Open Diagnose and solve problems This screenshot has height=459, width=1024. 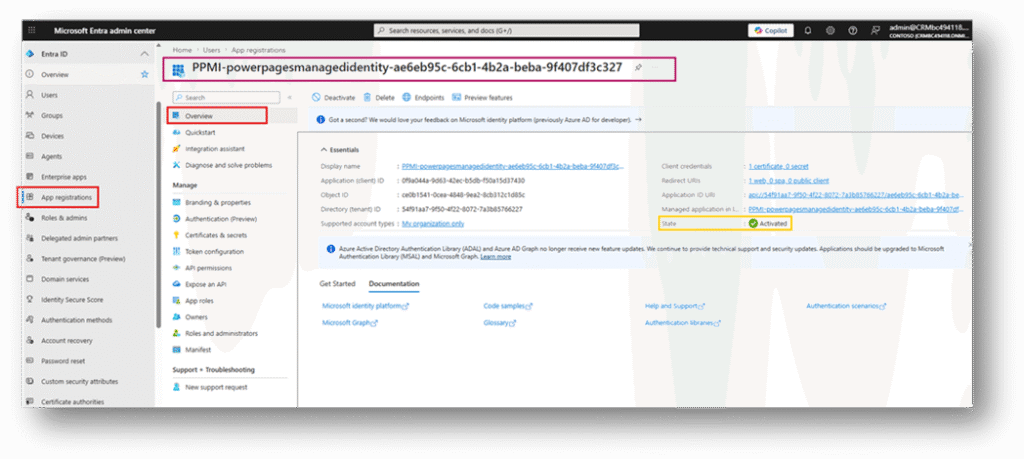point(229,166)
